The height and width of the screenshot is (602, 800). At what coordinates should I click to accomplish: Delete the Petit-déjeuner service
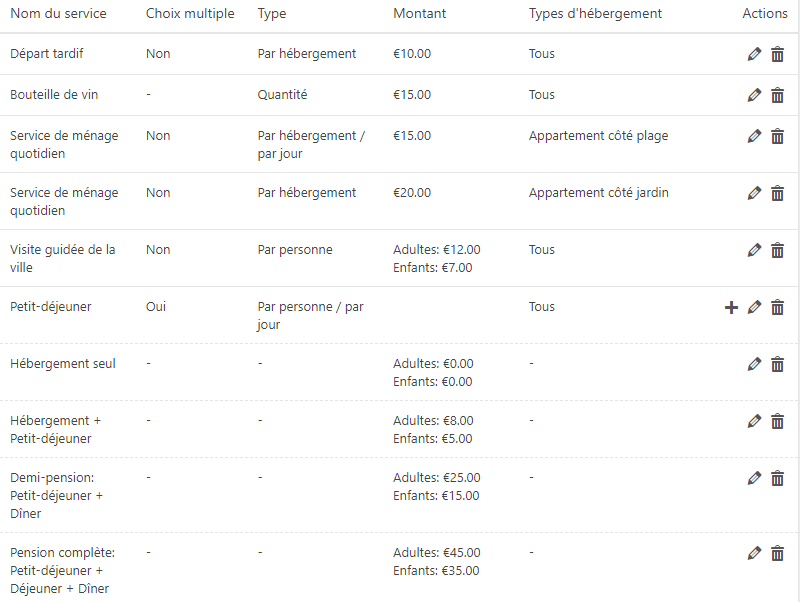tap(777, 307)
